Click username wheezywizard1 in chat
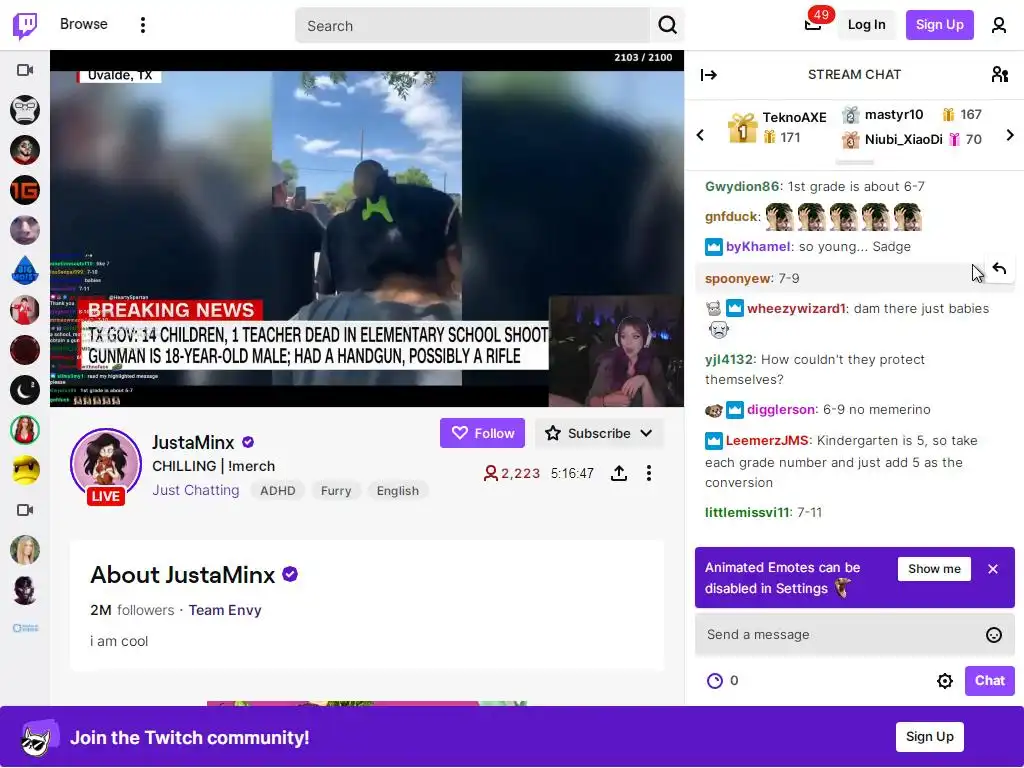This screenshot has height=768, width=1024. point(796,309)
